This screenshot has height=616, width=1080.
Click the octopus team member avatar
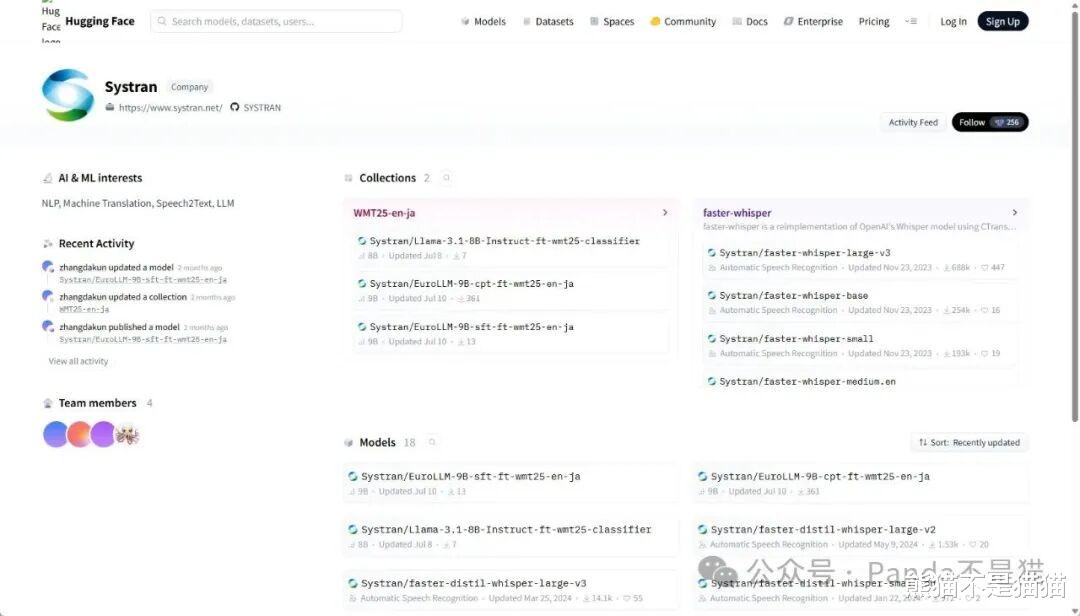[127, 435]
